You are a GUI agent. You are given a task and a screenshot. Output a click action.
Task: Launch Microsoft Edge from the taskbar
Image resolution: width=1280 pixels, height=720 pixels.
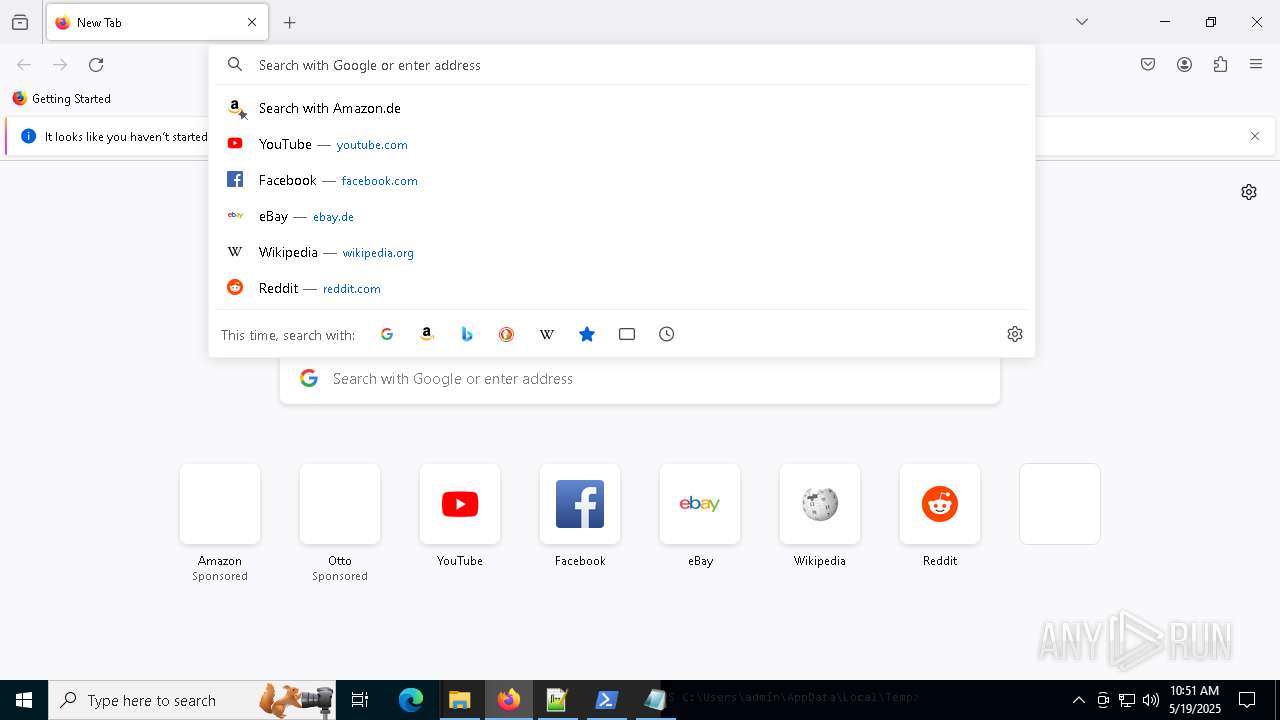point(411,700)
